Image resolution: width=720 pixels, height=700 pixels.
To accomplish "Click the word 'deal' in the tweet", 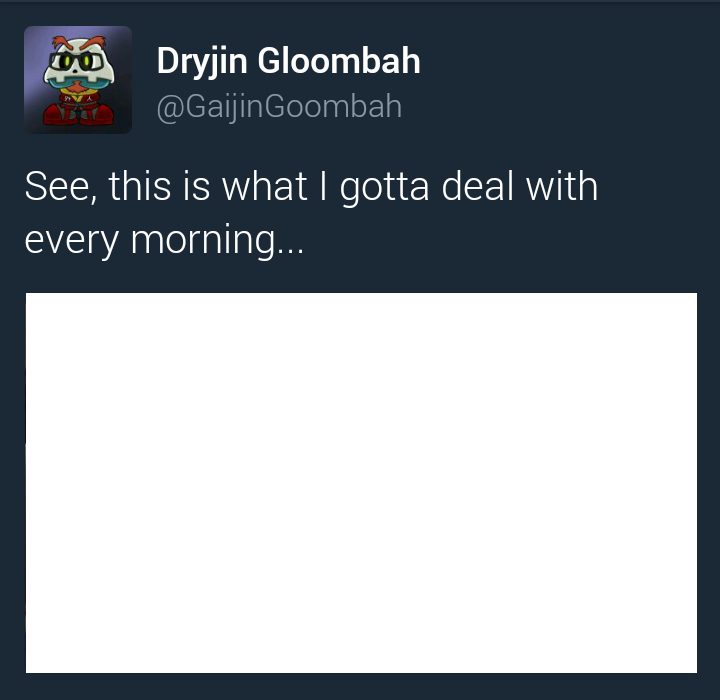I will [x=478, y=186].
